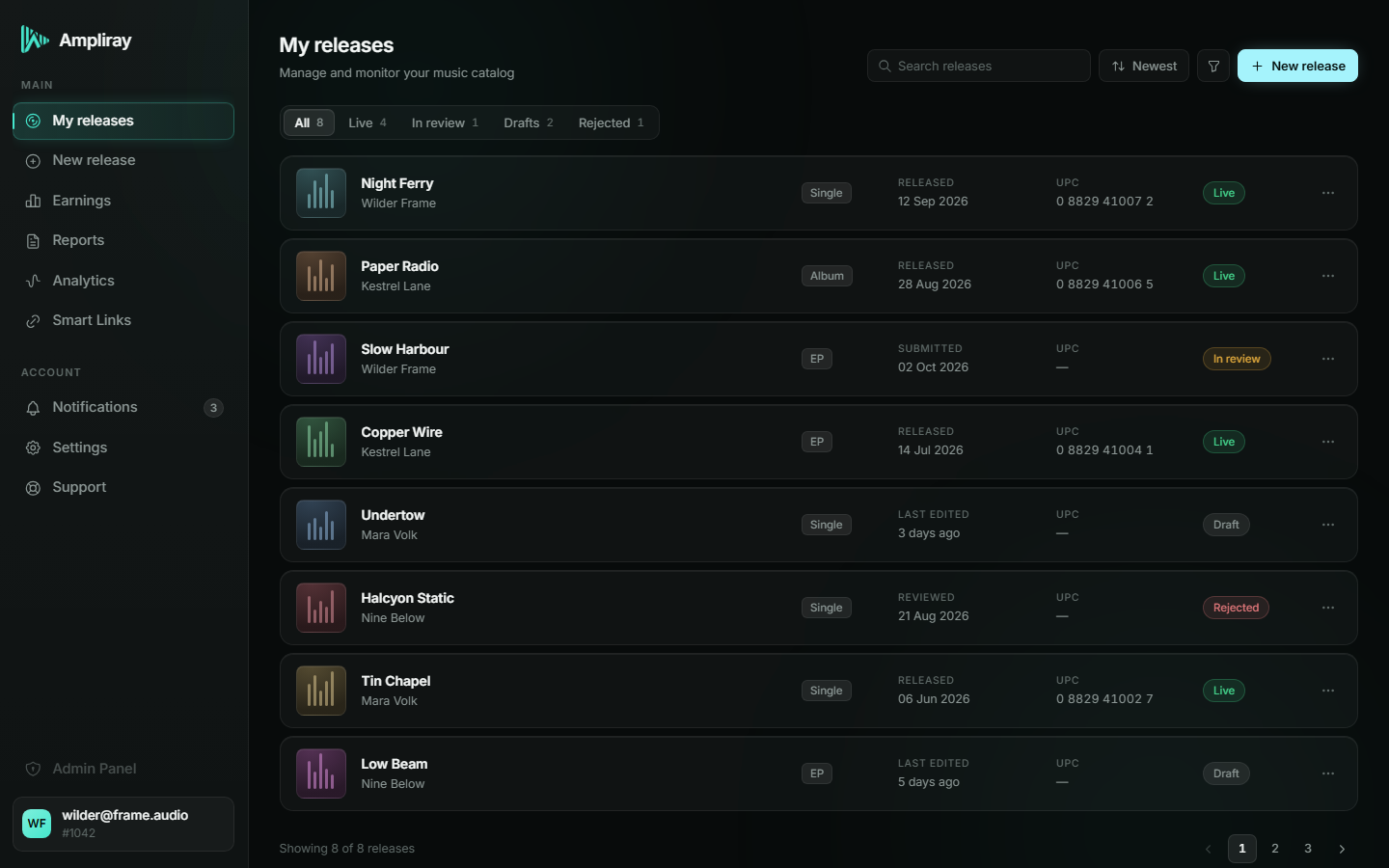Click the Paper Radio release title
The image size is (1389, 868).
pyautogui.click(x=399, y=266)
